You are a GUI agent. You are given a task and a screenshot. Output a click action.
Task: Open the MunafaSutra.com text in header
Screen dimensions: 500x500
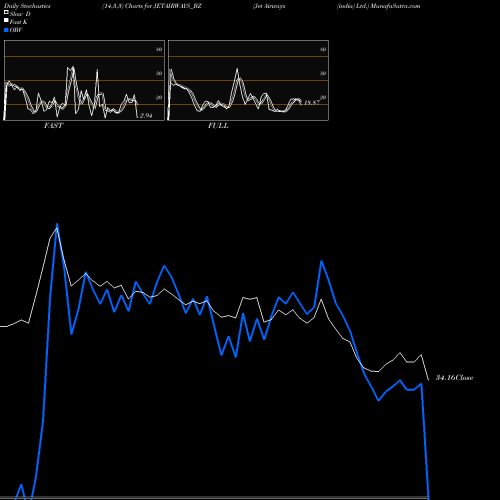[395, 6]
